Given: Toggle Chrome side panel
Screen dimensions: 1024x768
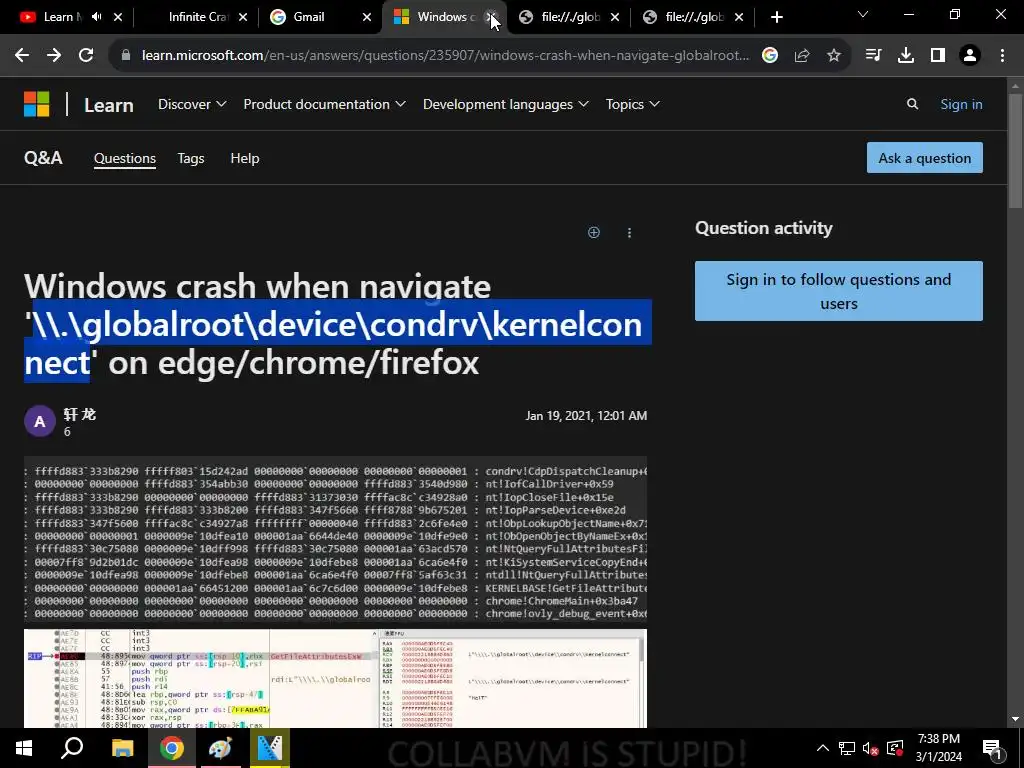Looking at the screenshot, I should tap(938, 56).
